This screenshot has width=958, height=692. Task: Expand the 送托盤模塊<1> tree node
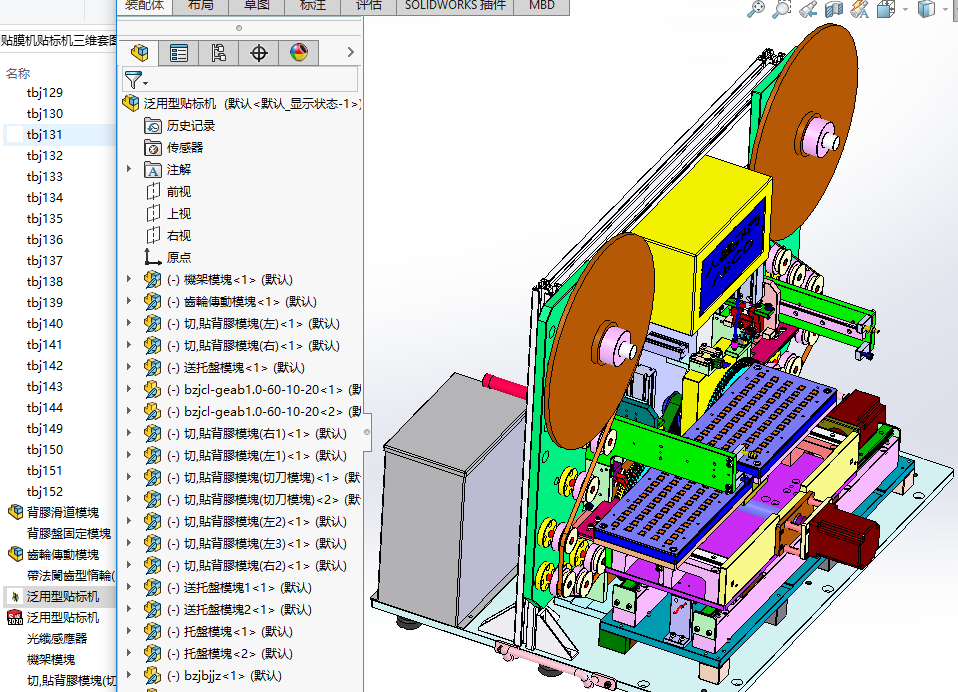tap(129, 366)
